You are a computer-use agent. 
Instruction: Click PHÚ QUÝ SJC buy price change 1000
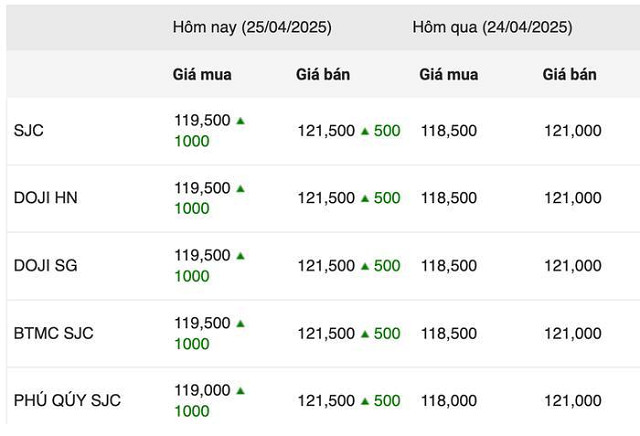192,412
